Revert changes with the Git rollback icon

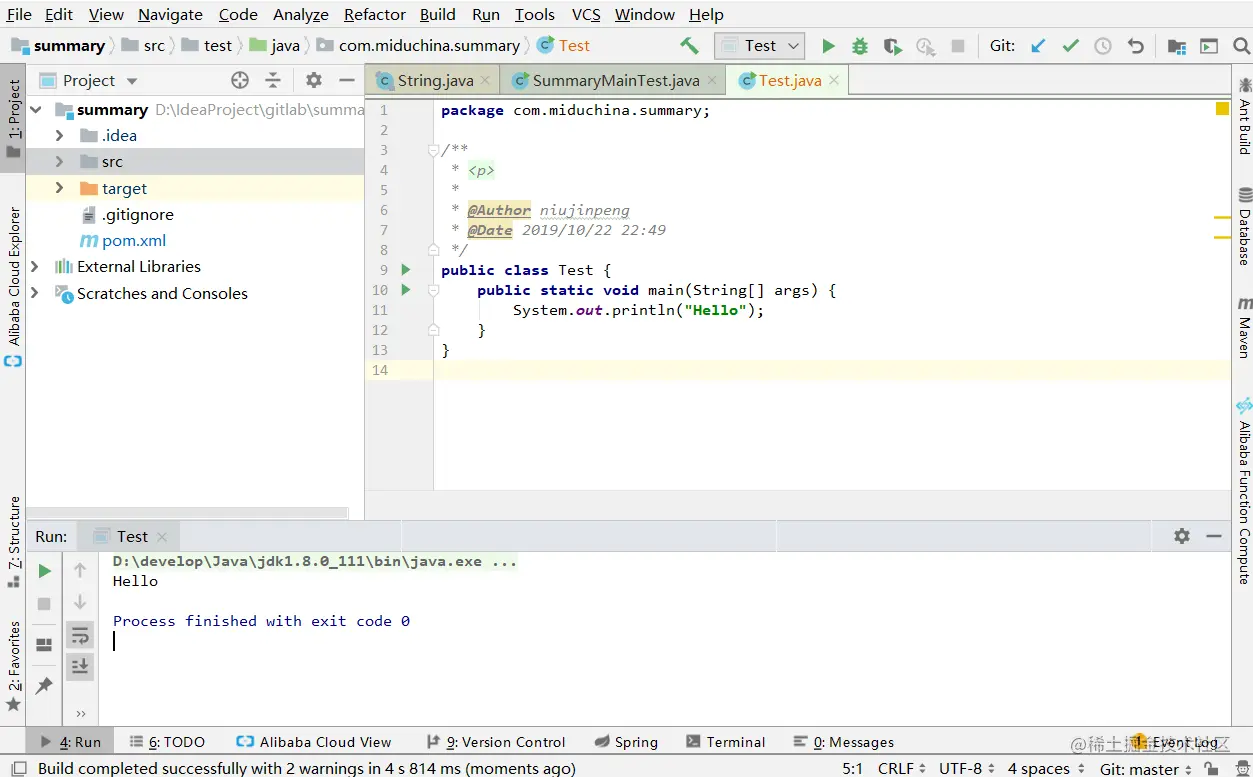click(1135, 46)
